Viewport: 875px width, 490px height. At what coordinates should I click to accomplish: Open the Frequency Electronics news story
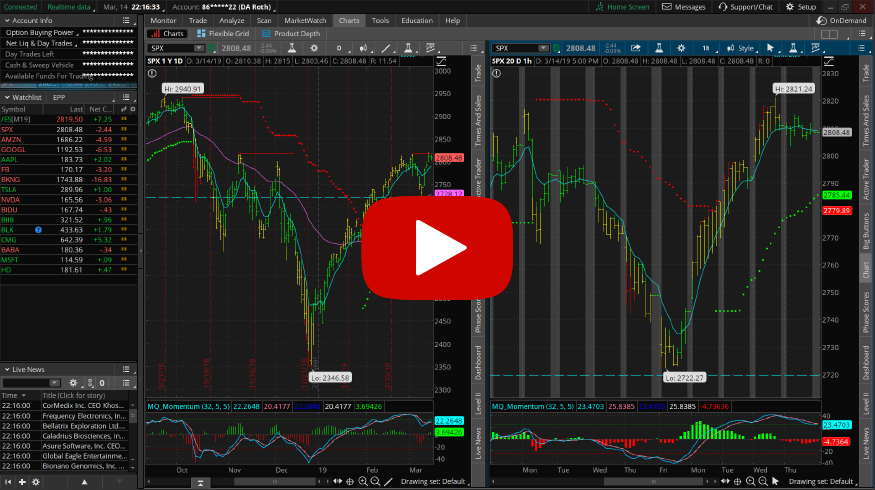(x=84, y=416)
